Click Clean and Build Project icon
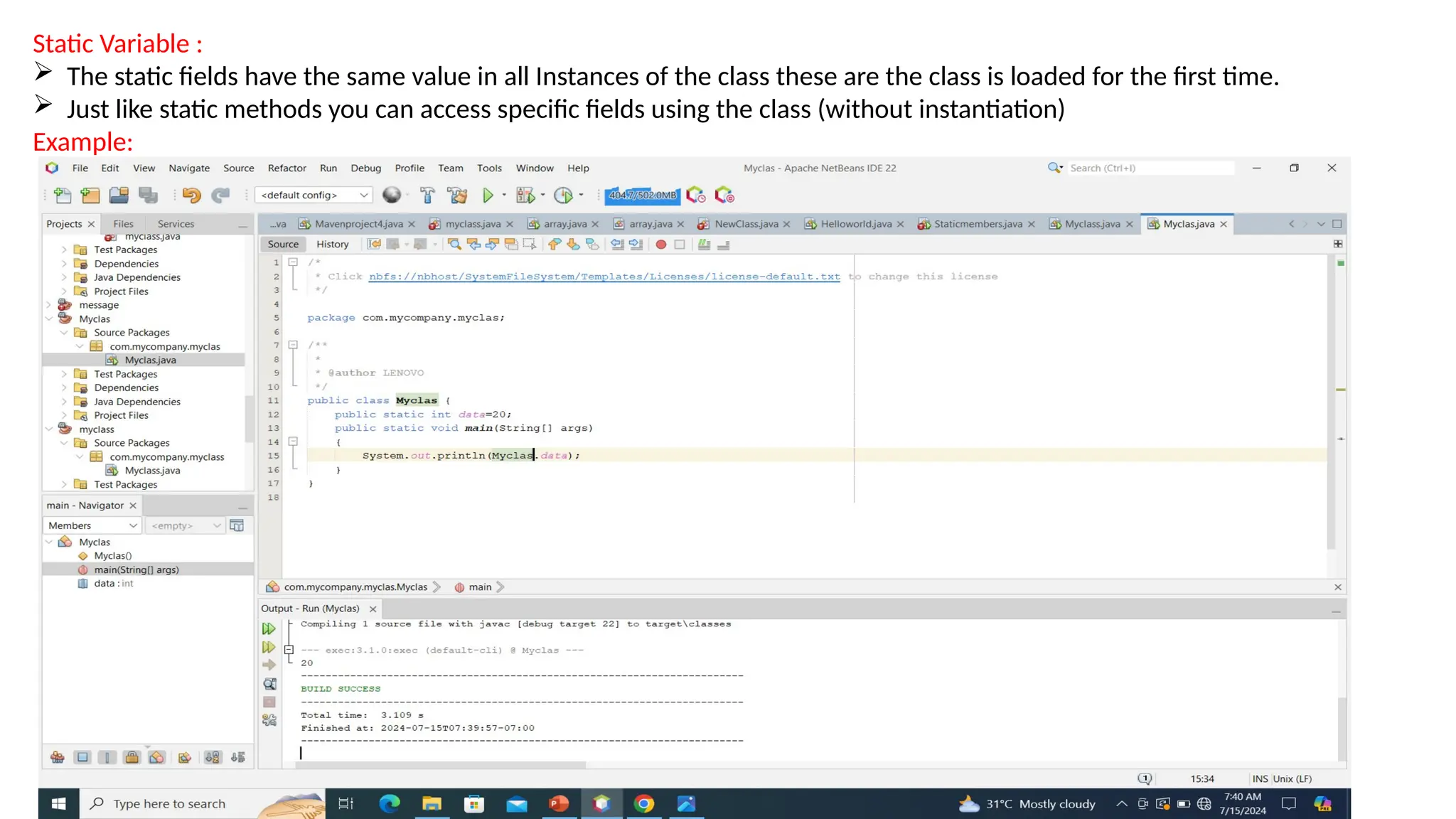The image size is (1456, 819). tap(457, 195)
